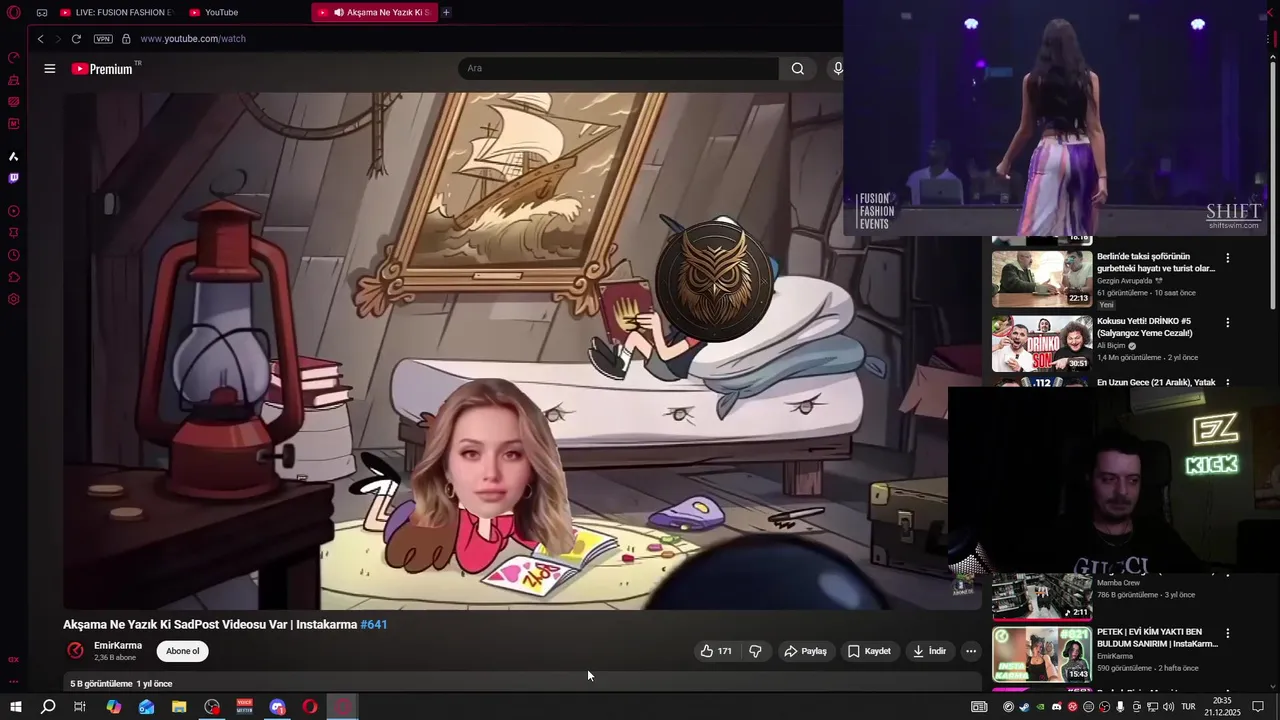1280x720 pixels.
Task: Open the sidebar Settings gear
Action: pos(14,299)
